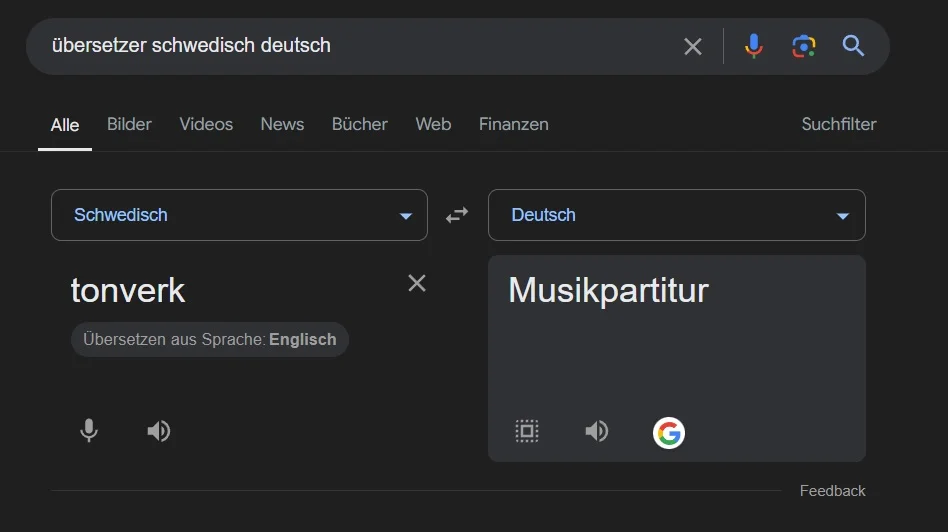Focus the search query input field
This screenshot has width=948, height=532.
pyautogui.click(x=350, y=46)
